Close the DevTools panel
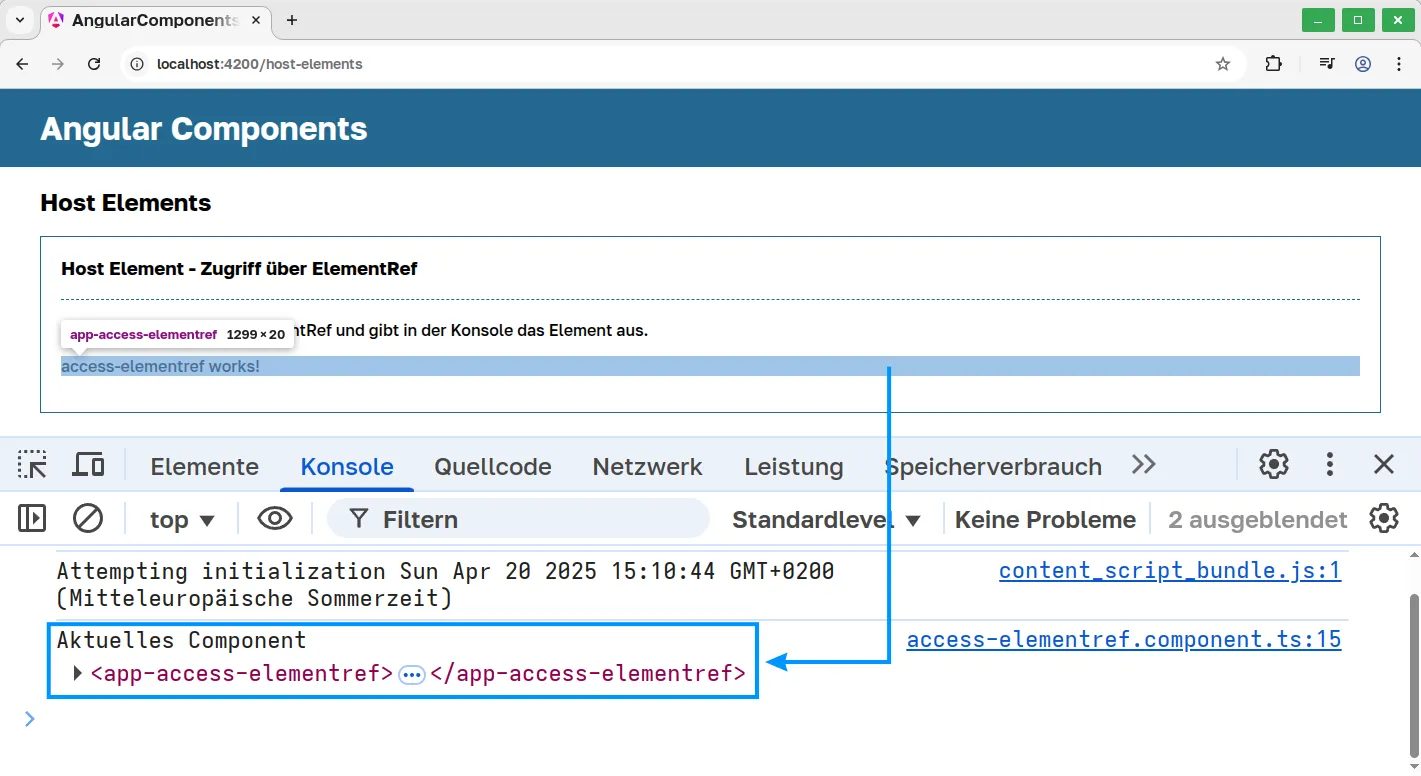The image size is (1421, 776). click(1384, 464)
